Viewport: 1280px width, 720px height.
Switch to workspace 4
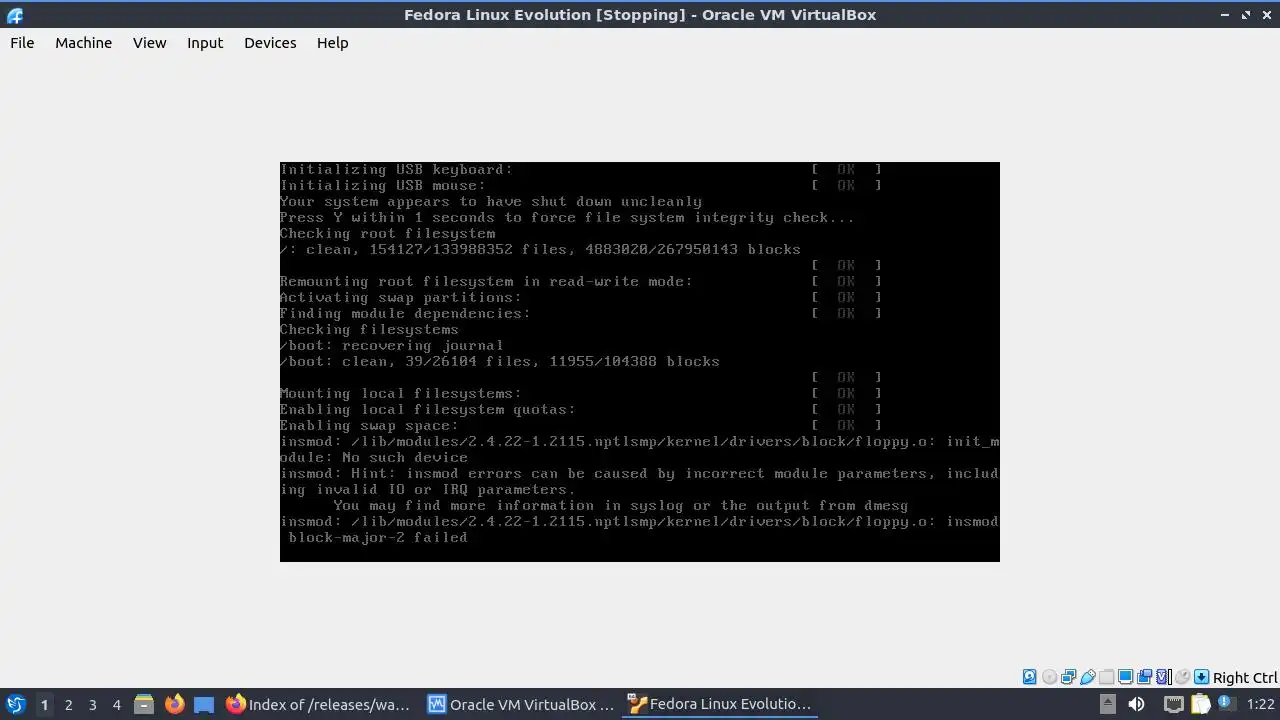coord(116,704)
